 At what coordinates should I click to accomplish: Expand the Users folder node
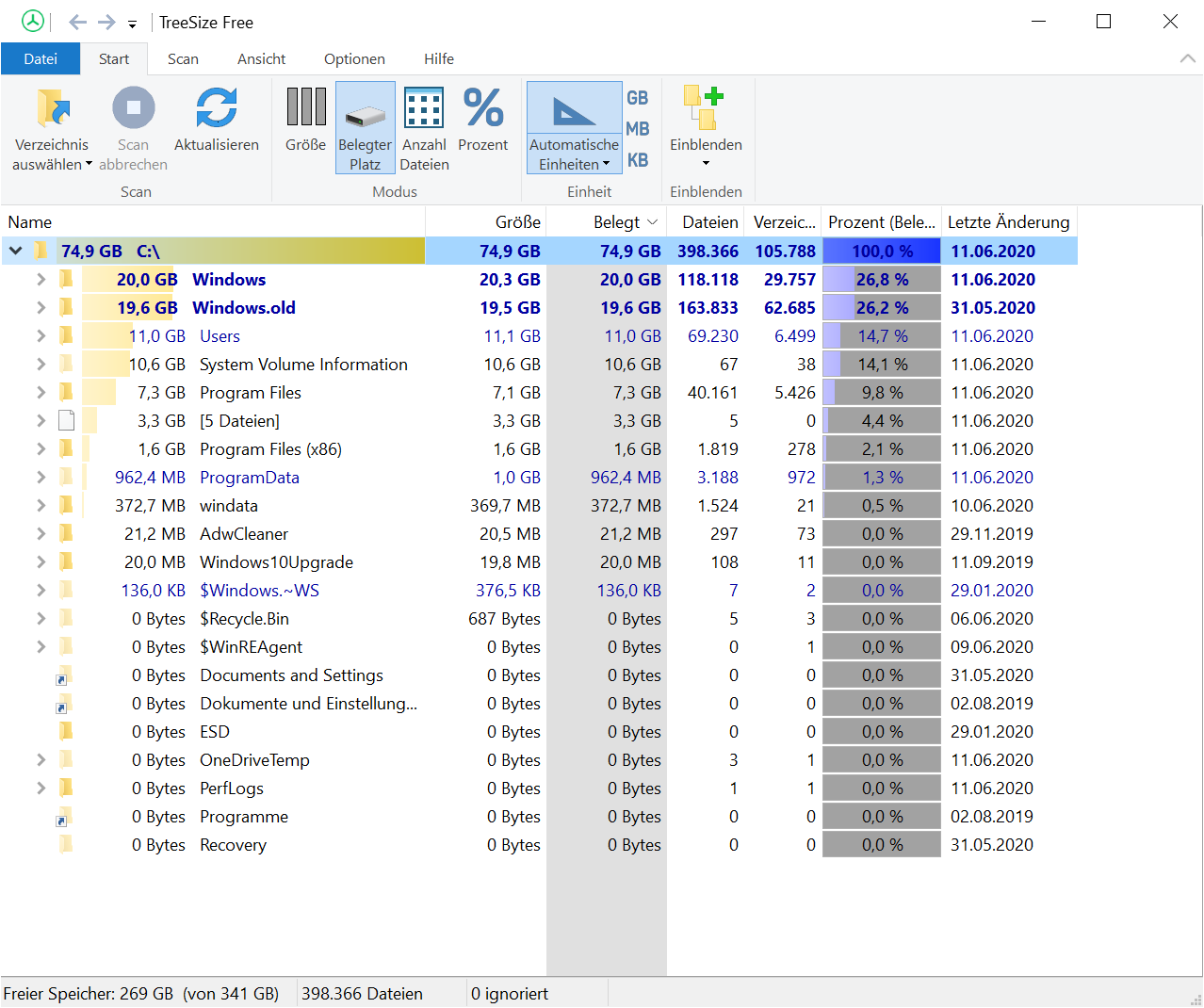41,335
